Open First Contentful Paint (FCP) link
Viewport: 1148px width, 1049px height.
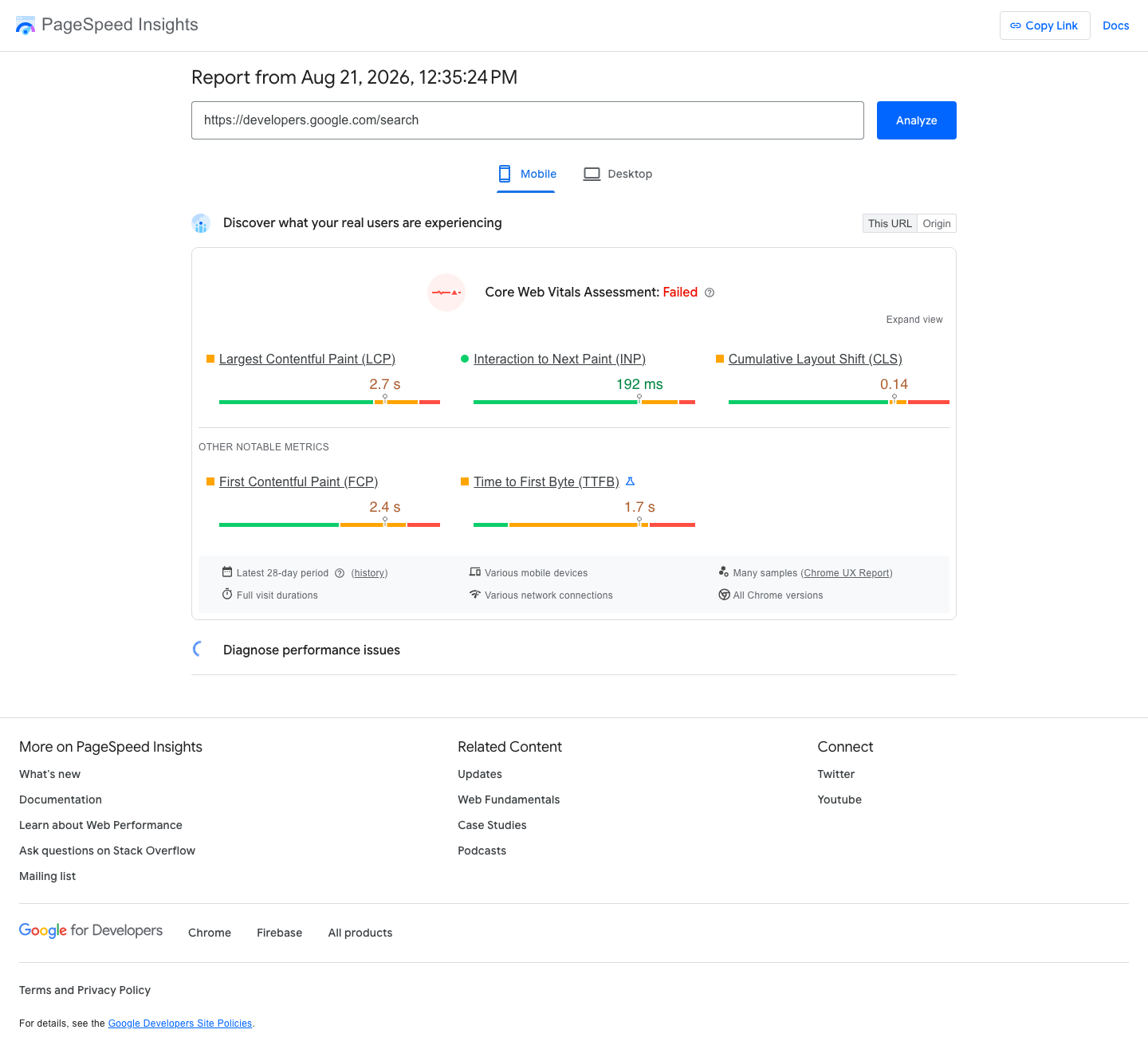pos(298,482)
